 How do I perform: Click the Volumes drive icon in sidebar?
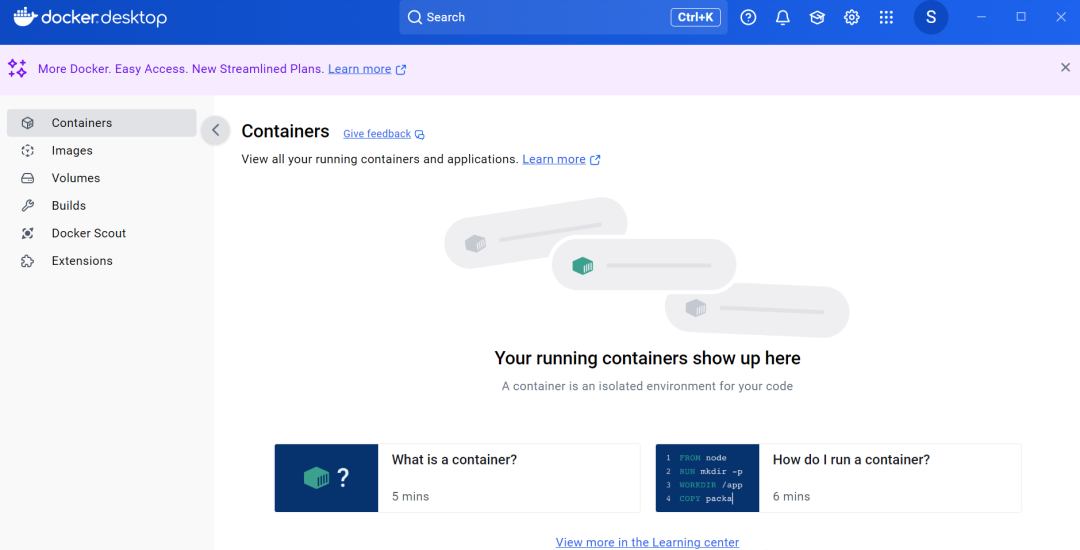[x=28, y=178]
